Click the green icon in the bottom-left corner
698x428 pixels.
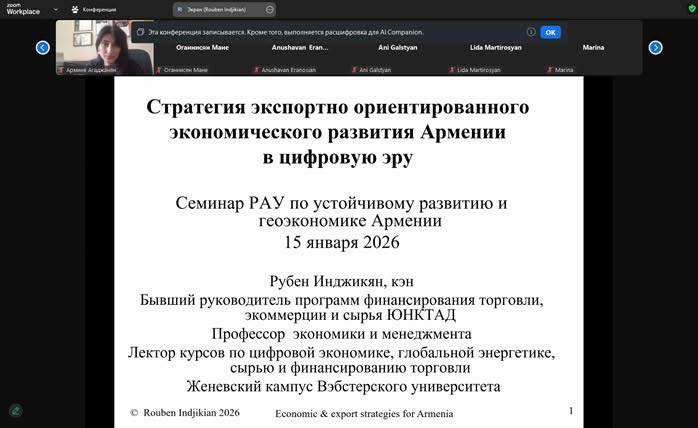(15, 410)
